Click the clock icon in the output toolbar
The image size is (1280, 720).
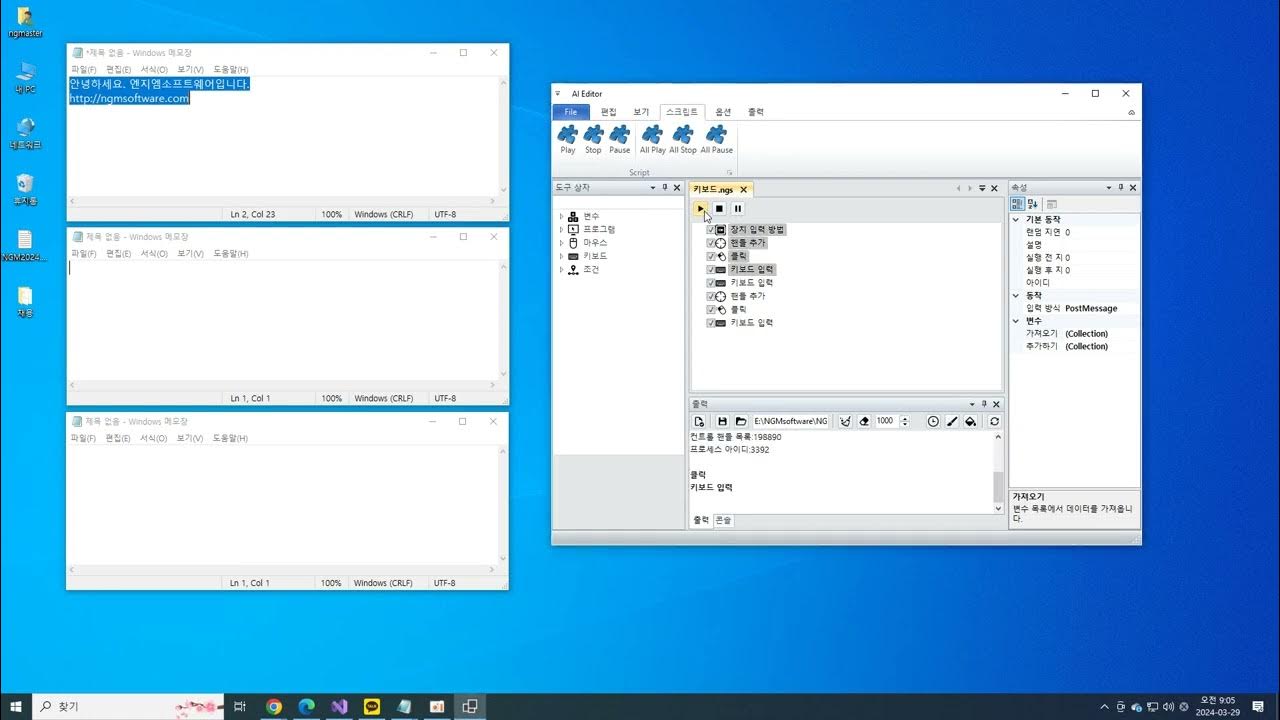[933, 421]
